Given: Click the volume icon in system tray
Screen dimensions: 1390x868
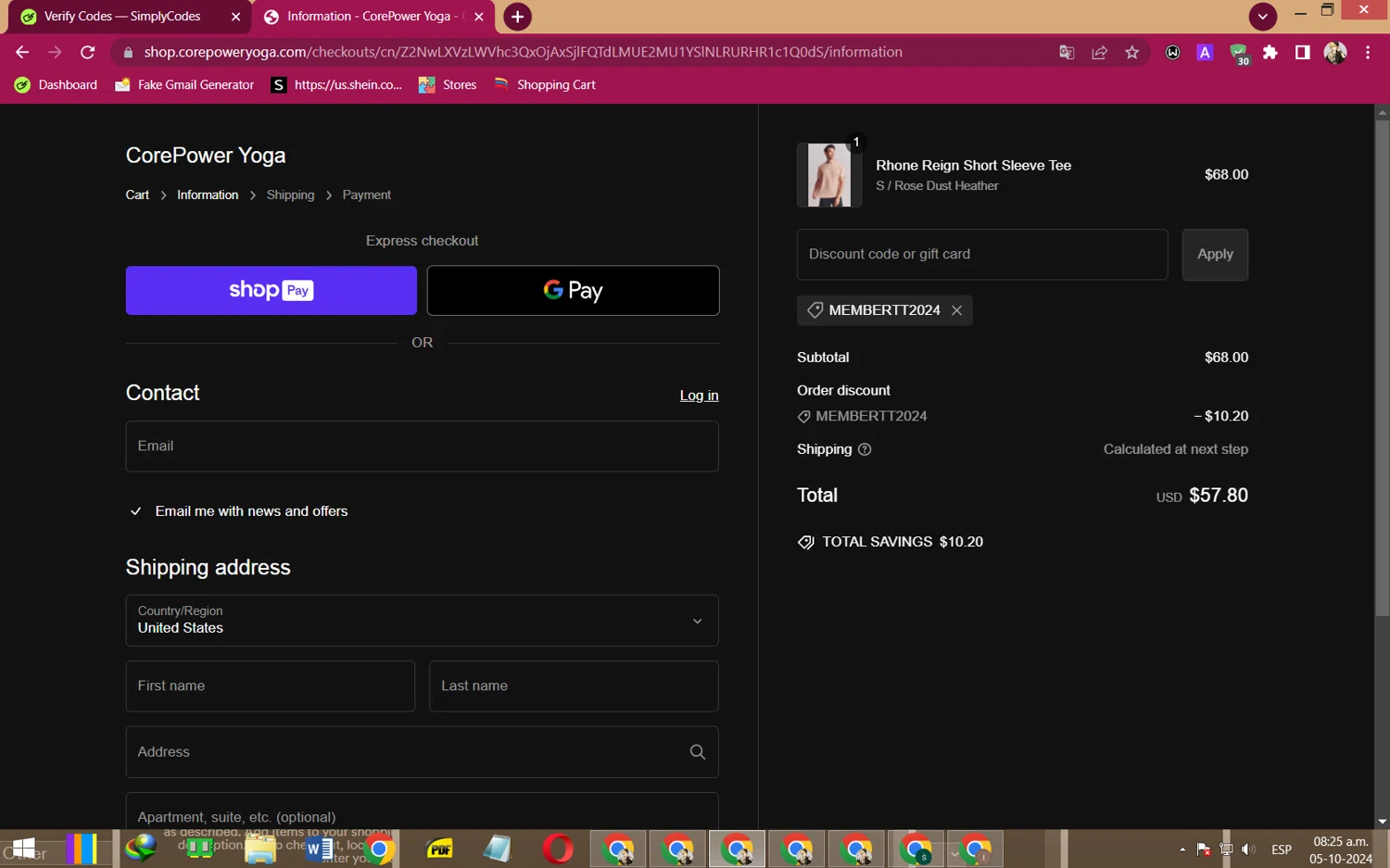Looking at the screenshot, I should [x=1248, y=849].
